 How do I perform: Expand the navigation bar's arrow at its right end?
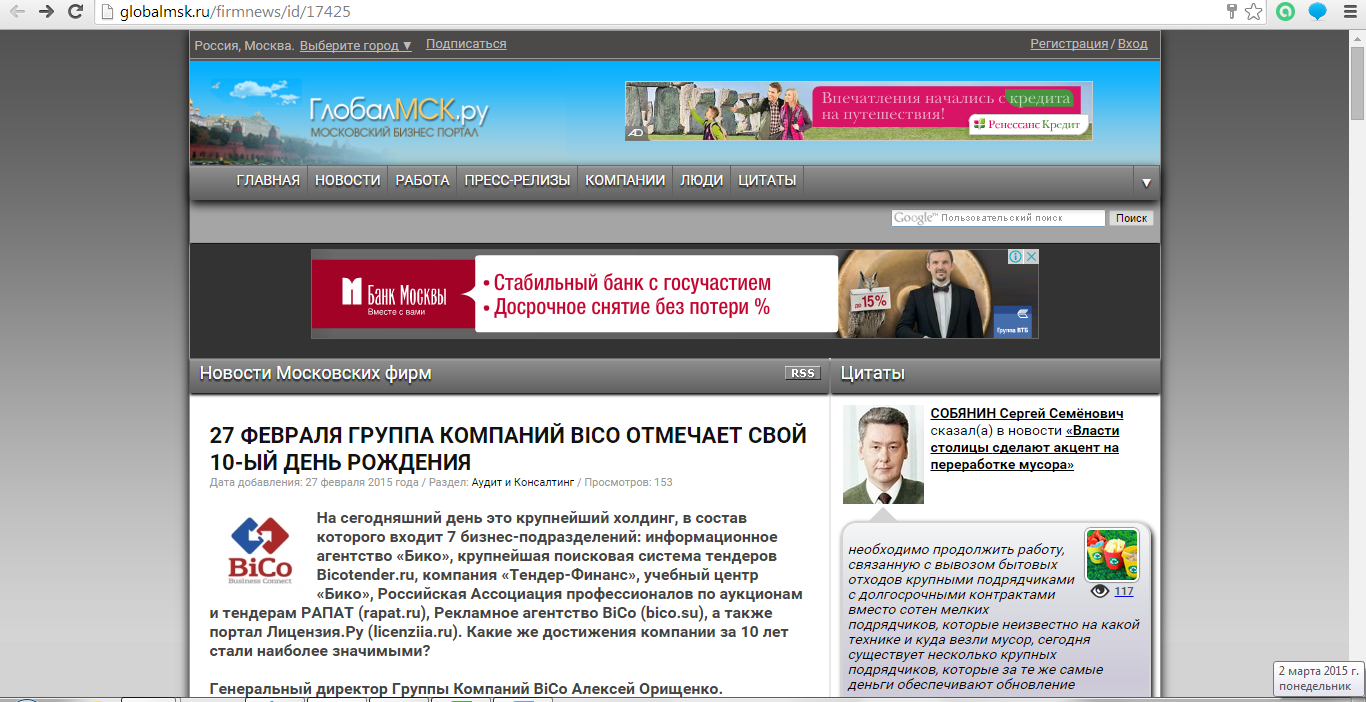click(x=1146, y=182)
